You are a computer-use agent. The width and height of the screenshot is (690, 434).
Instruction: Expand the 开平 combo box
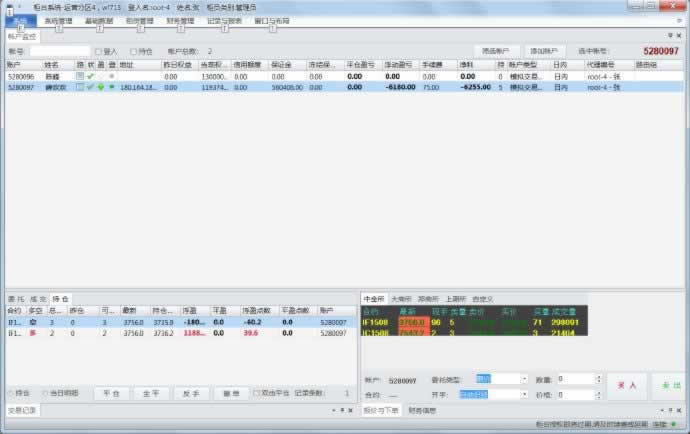tap(525, 394)
